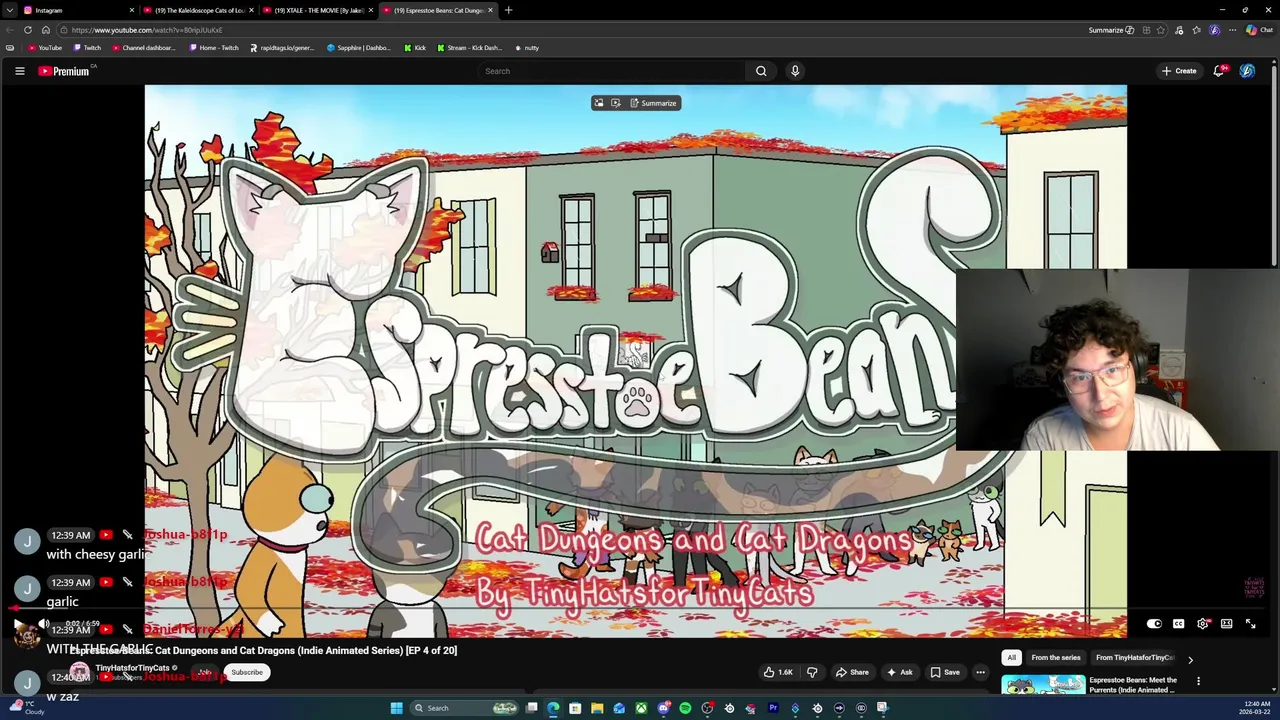
Task: Open Meet the Purrents video thumbnail
Action: [x=1043, y=685]
